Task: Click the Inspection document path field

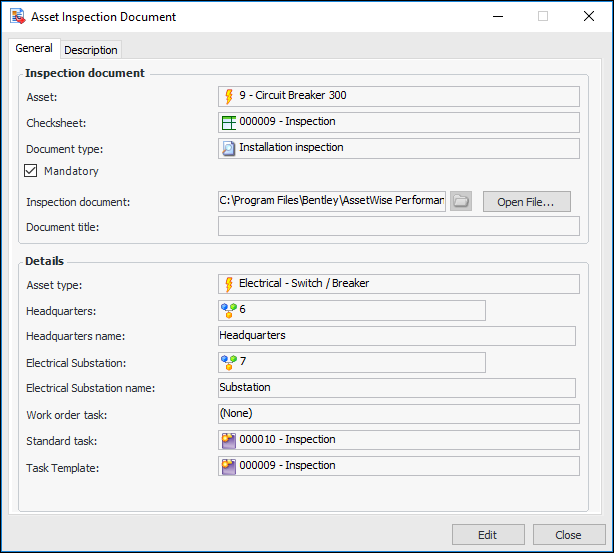Action: [331, 201]
